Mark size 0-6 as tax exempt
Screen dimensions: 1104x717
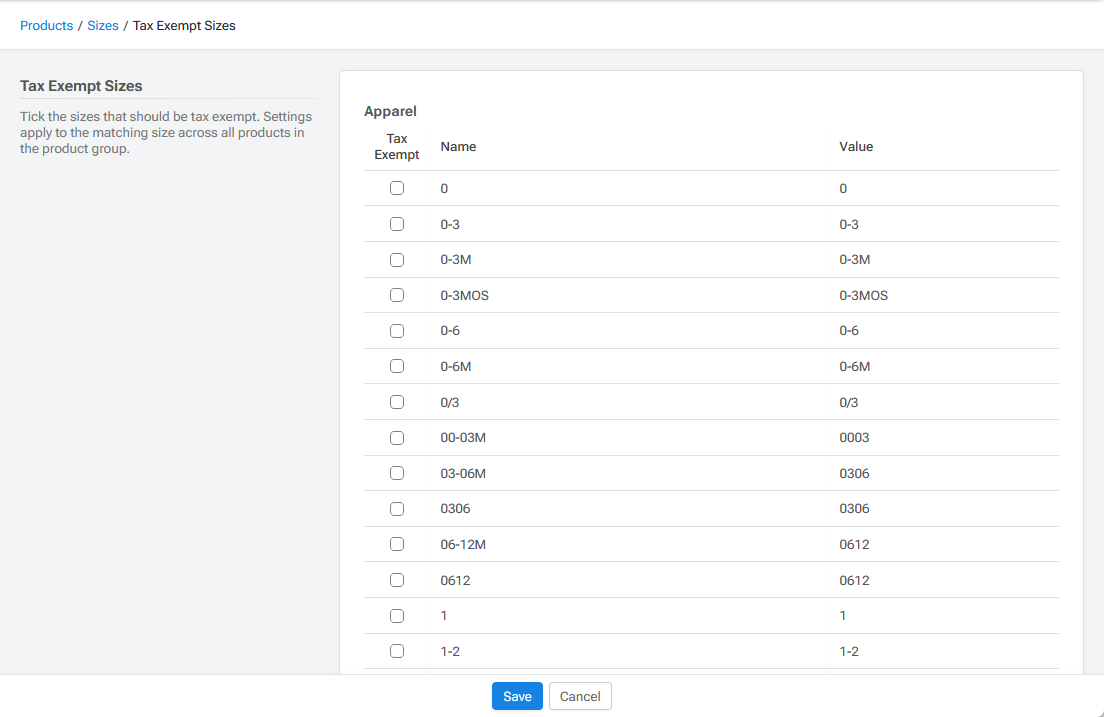[397, 331]
